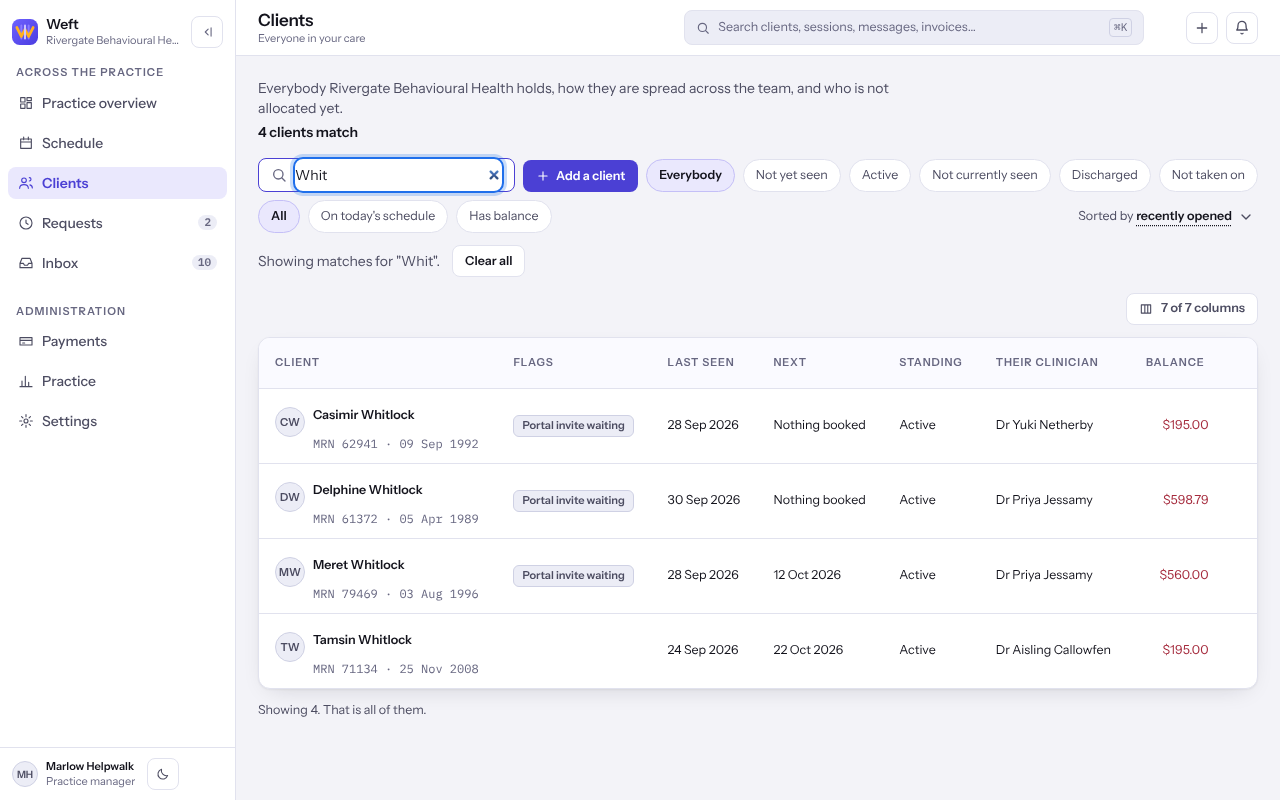This screenshot has width=1280, height=800.
Task: Open the Requests page
Action: 118,223
